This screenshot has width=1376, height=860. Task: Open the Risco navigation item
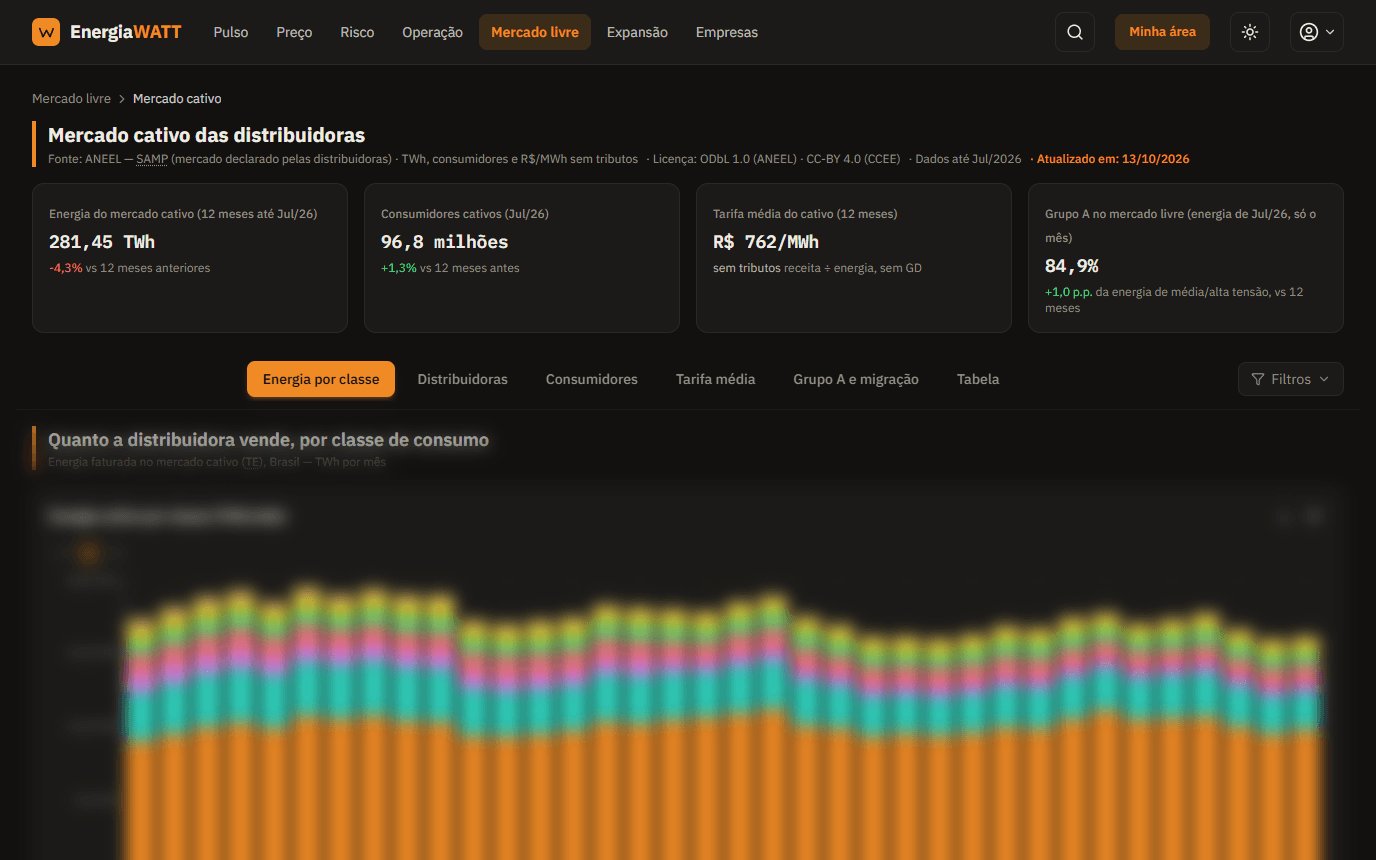pyautogui.click(x=357, y=32)
